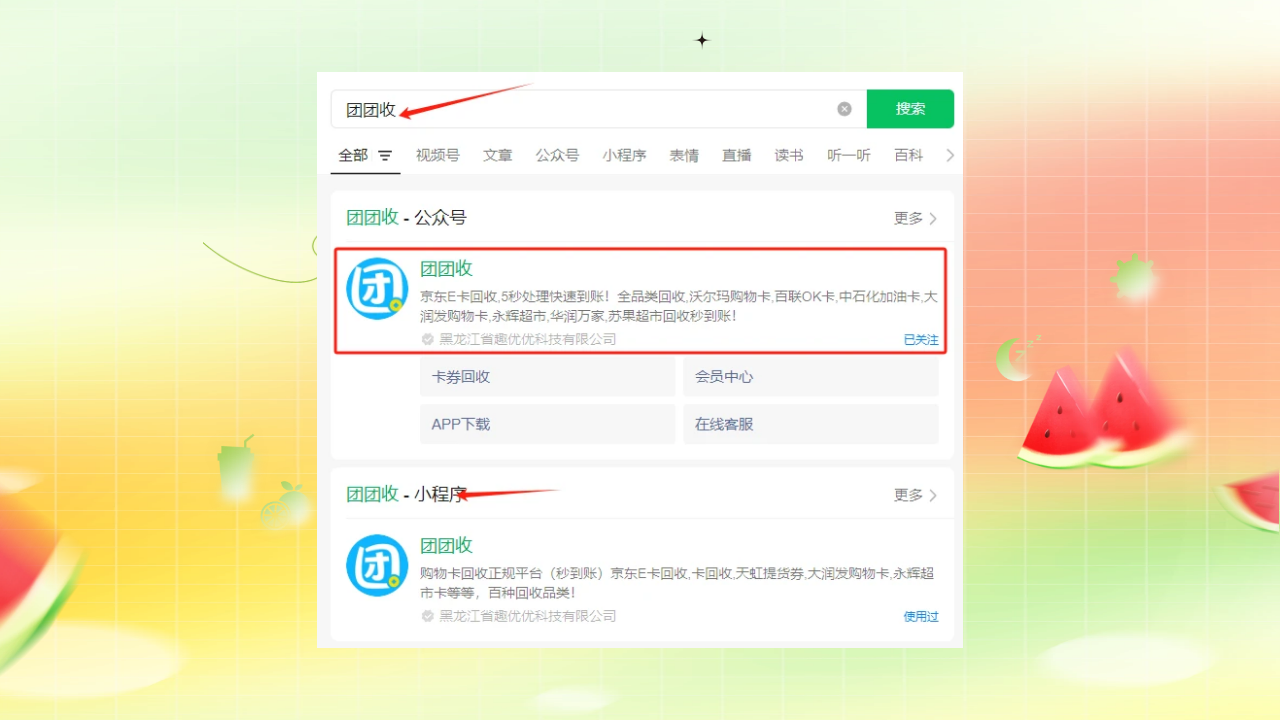Image resolution: width=1280 pixels, height=720 pixels.
Task: Click the green 搜索 button
Action: point(910,109)
